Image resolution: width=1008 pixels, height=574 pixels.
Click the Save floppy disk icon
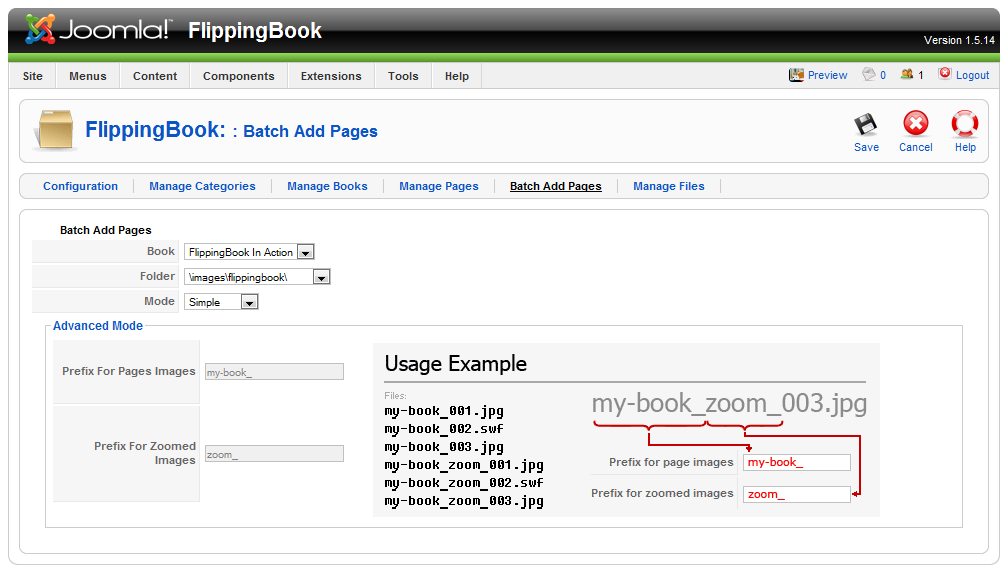tap(866, 125)
